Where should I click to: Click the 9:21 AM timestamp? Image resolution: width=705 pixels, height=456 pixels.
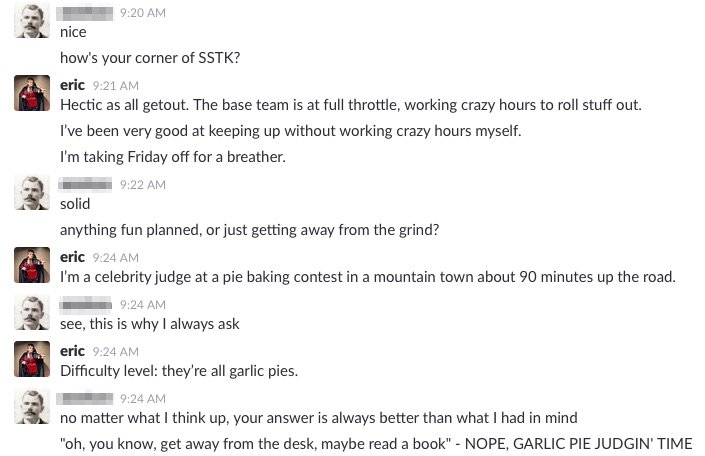click(x=115, y=86)
